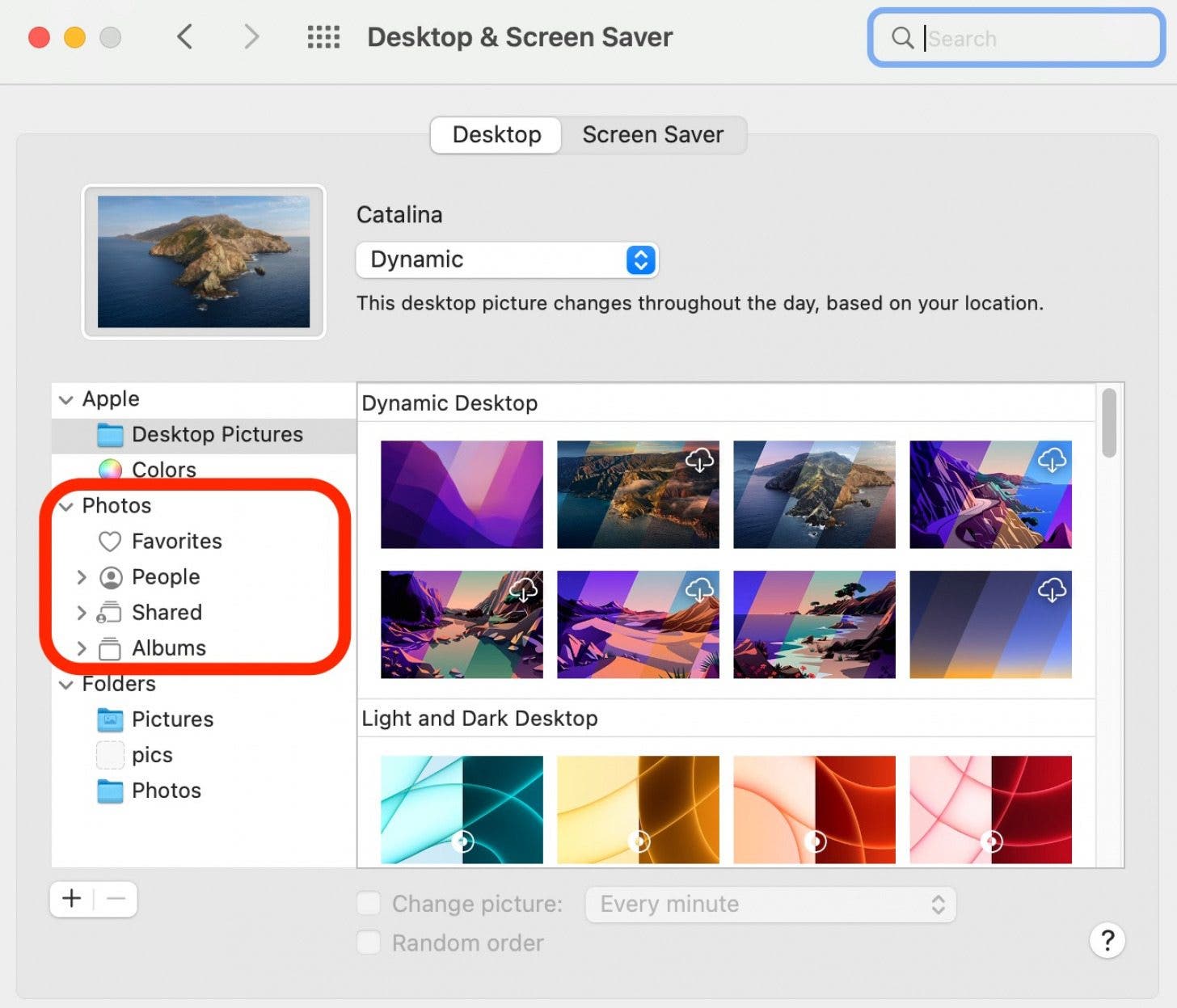1177x1008 pixels.
Task: Open help with the question mark button
Action: [1107, 940]
